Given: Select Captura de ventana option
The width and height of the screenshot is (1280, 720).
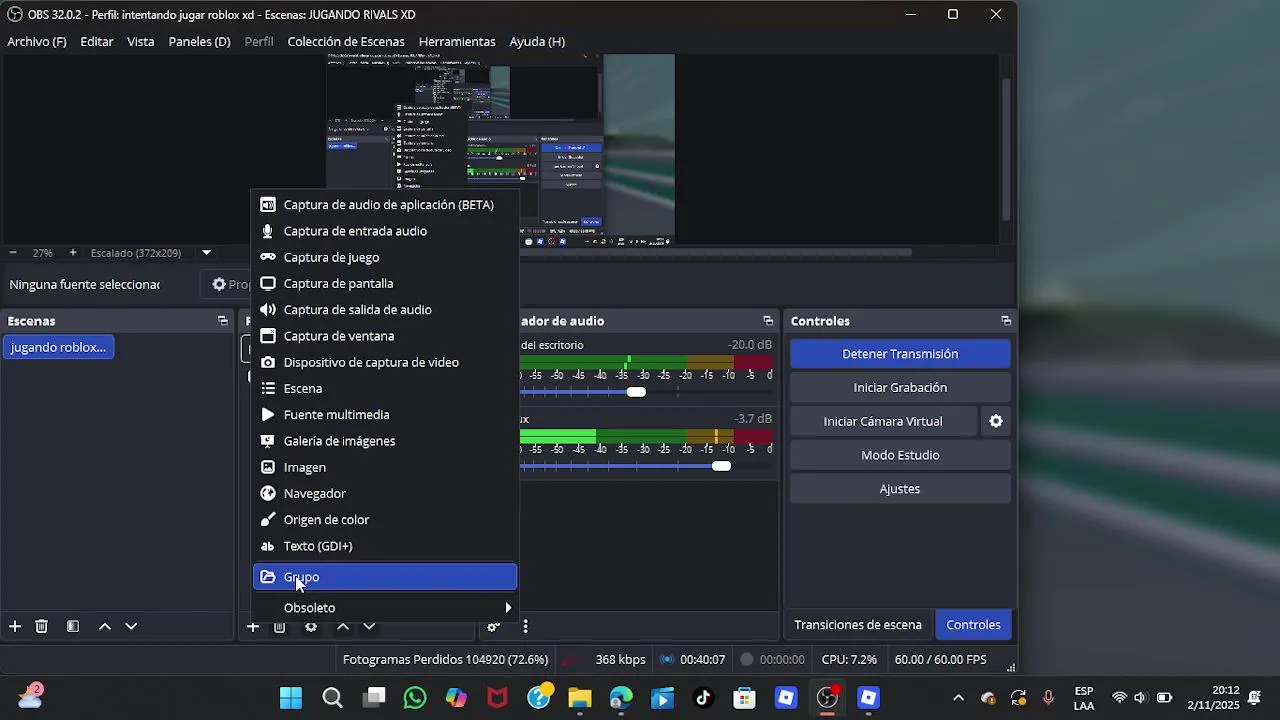Looking at the screenshot, I should (x=385, y=336).
